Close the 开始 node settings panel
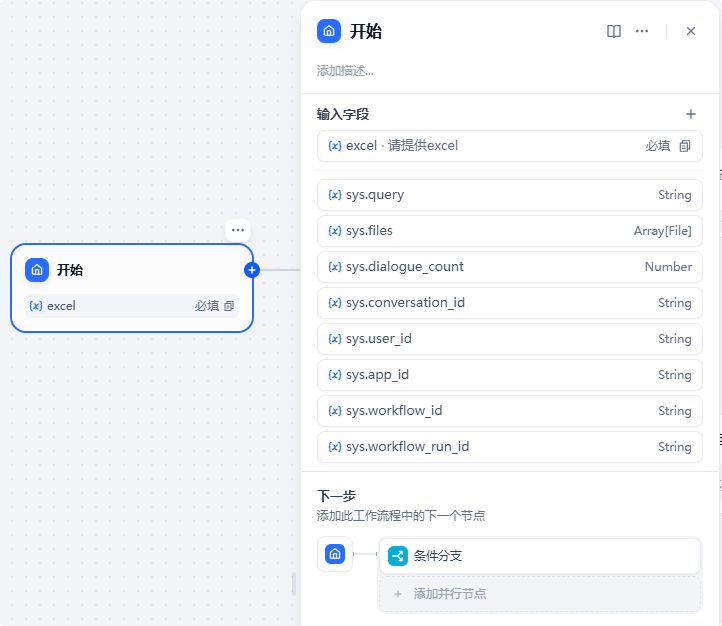The height and width of the screenshot is (626, 722). point(690,31)
